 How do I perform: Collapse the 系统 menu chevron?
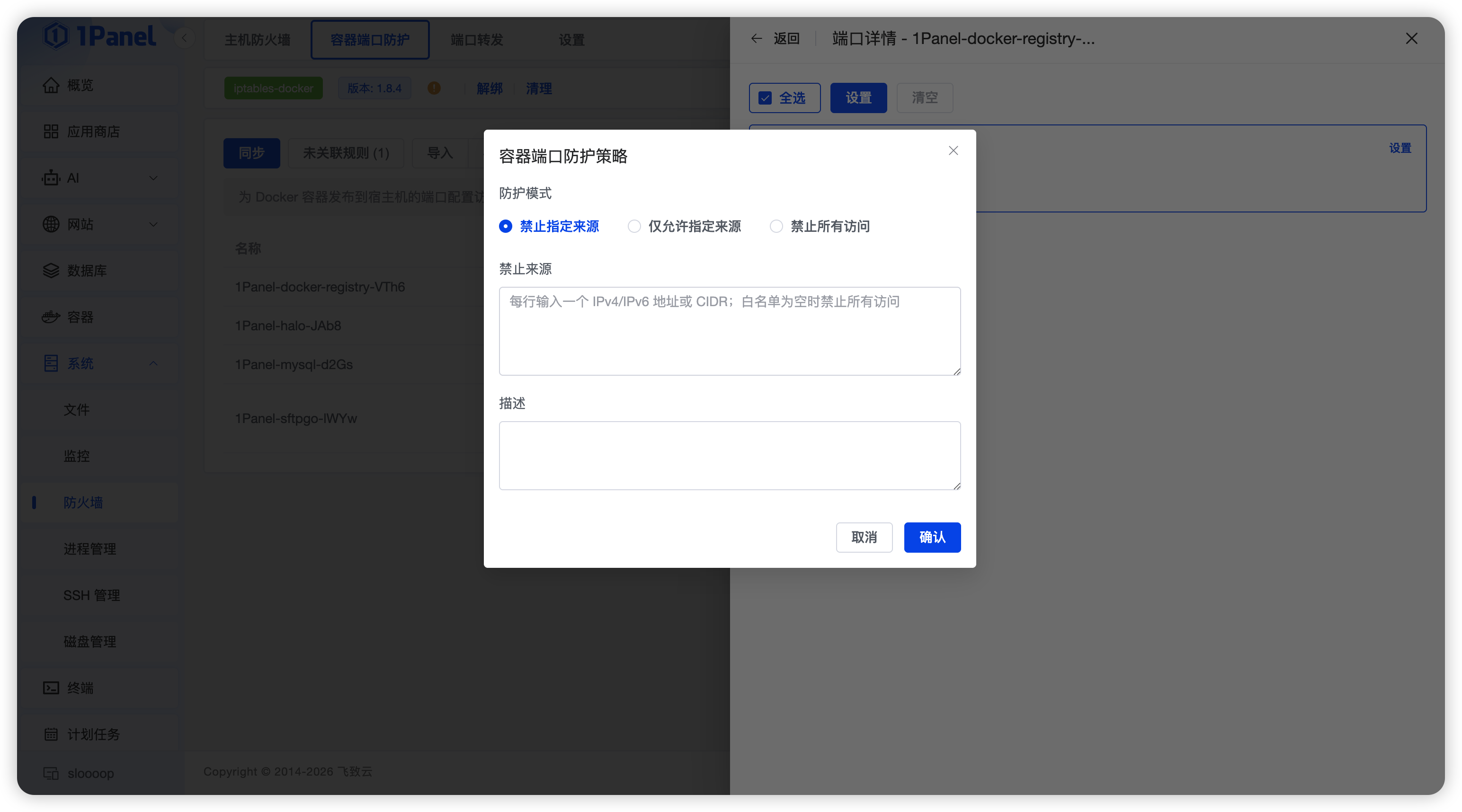(153, 363)
